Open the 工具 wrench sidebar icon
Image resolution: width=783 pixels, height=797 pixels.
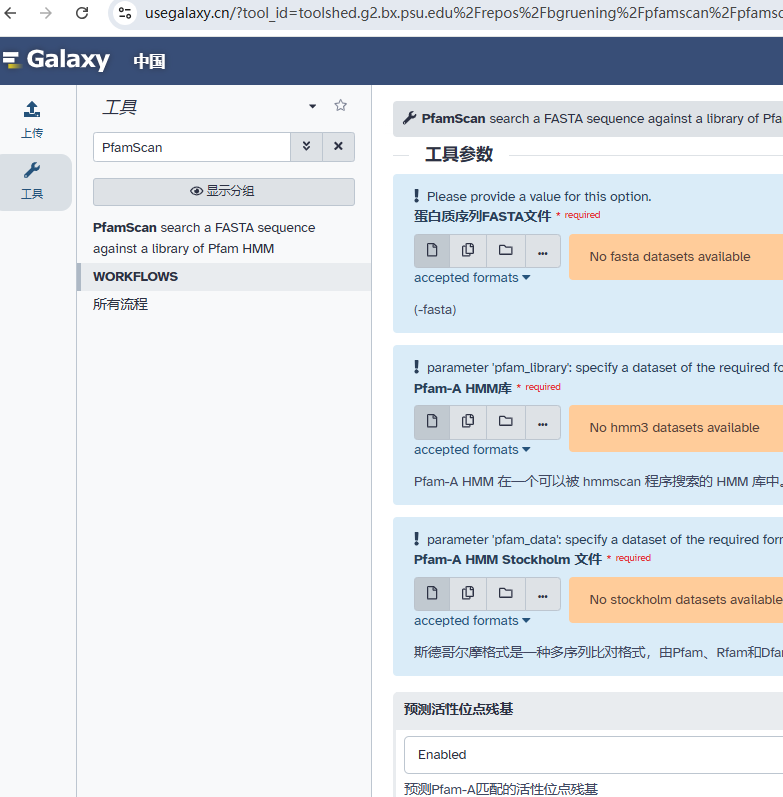32,181
